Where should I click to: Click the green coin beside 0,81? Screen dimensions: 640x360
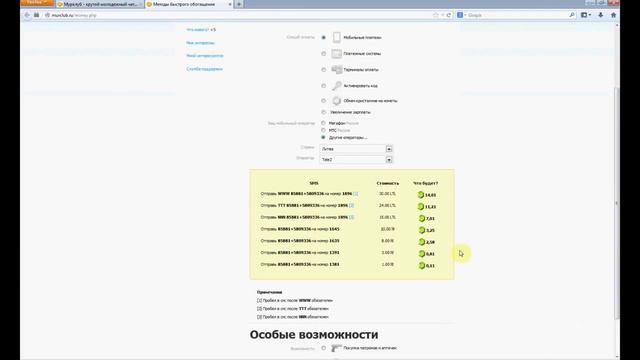pyautogui.click(x=422, y=253)
